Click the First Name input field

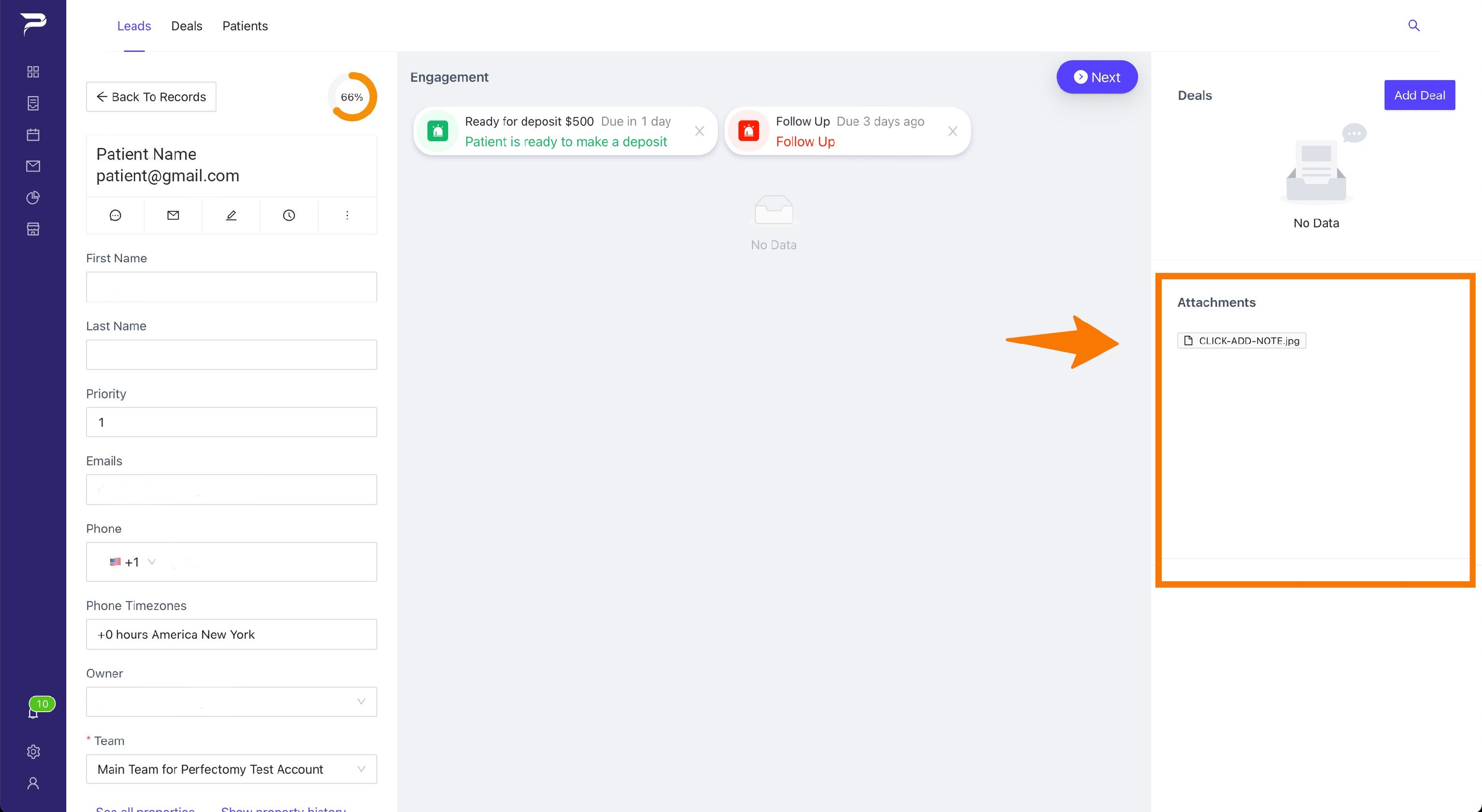pyautogui.click(x=231, y=286)
